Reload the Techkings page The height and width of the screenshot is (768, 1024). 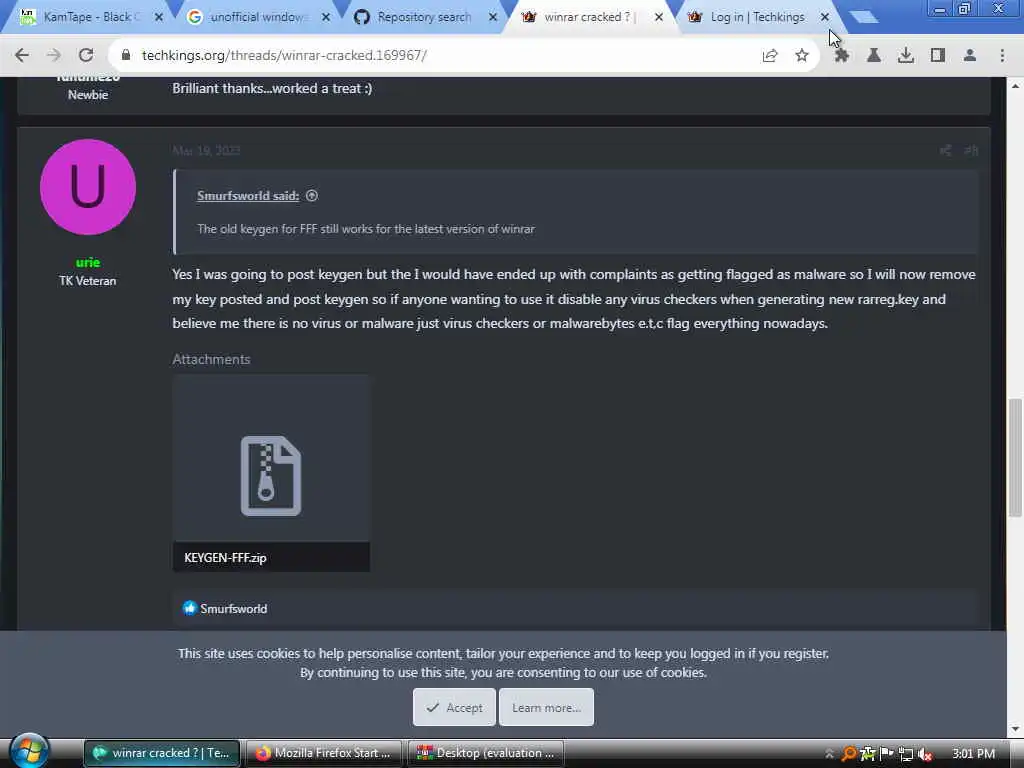[86, 56]
